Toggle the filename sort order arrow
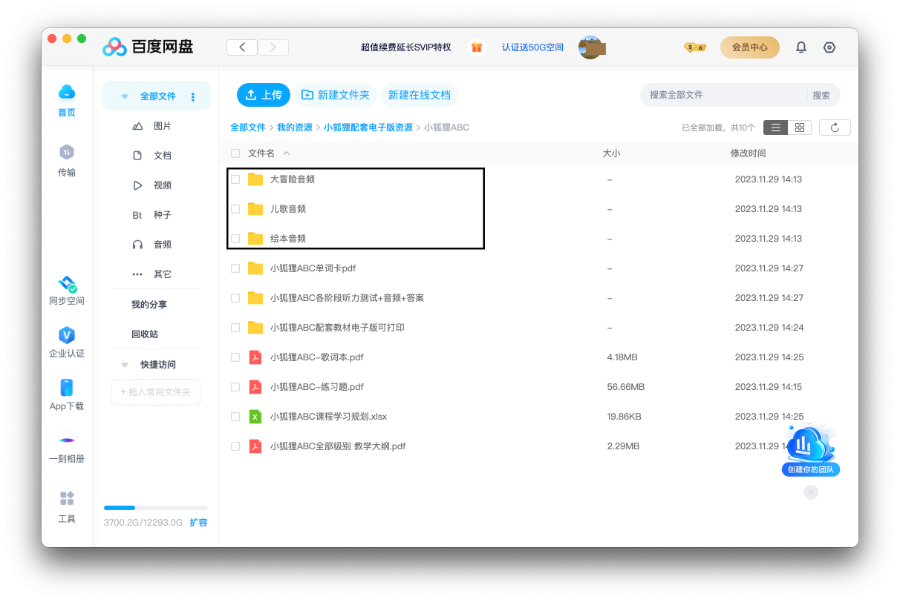The width and height of the screenshot is (900, 602). 288,151
